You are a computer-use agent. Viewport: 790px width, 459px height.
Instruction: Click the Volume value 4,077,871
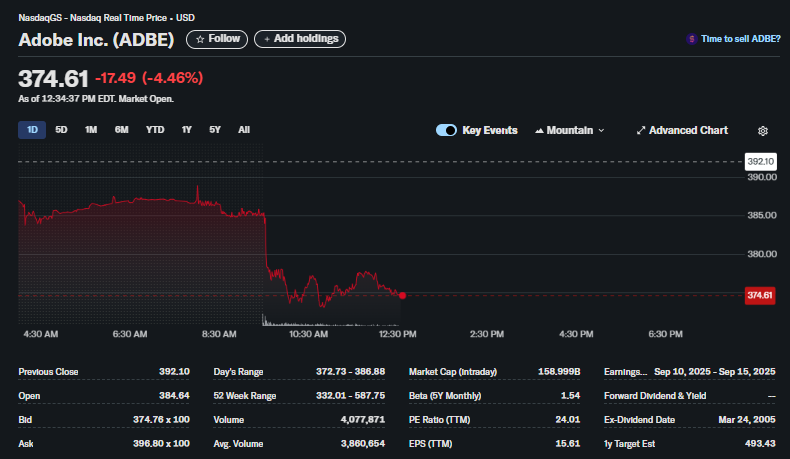363,420
